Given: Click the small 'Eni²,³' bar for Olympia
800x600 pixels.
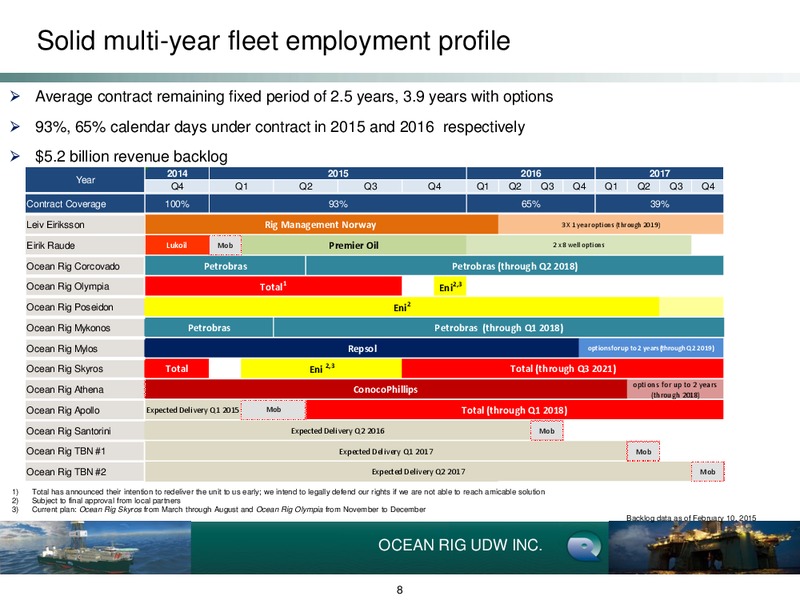Looking at the screenshot, I should 450,286.
